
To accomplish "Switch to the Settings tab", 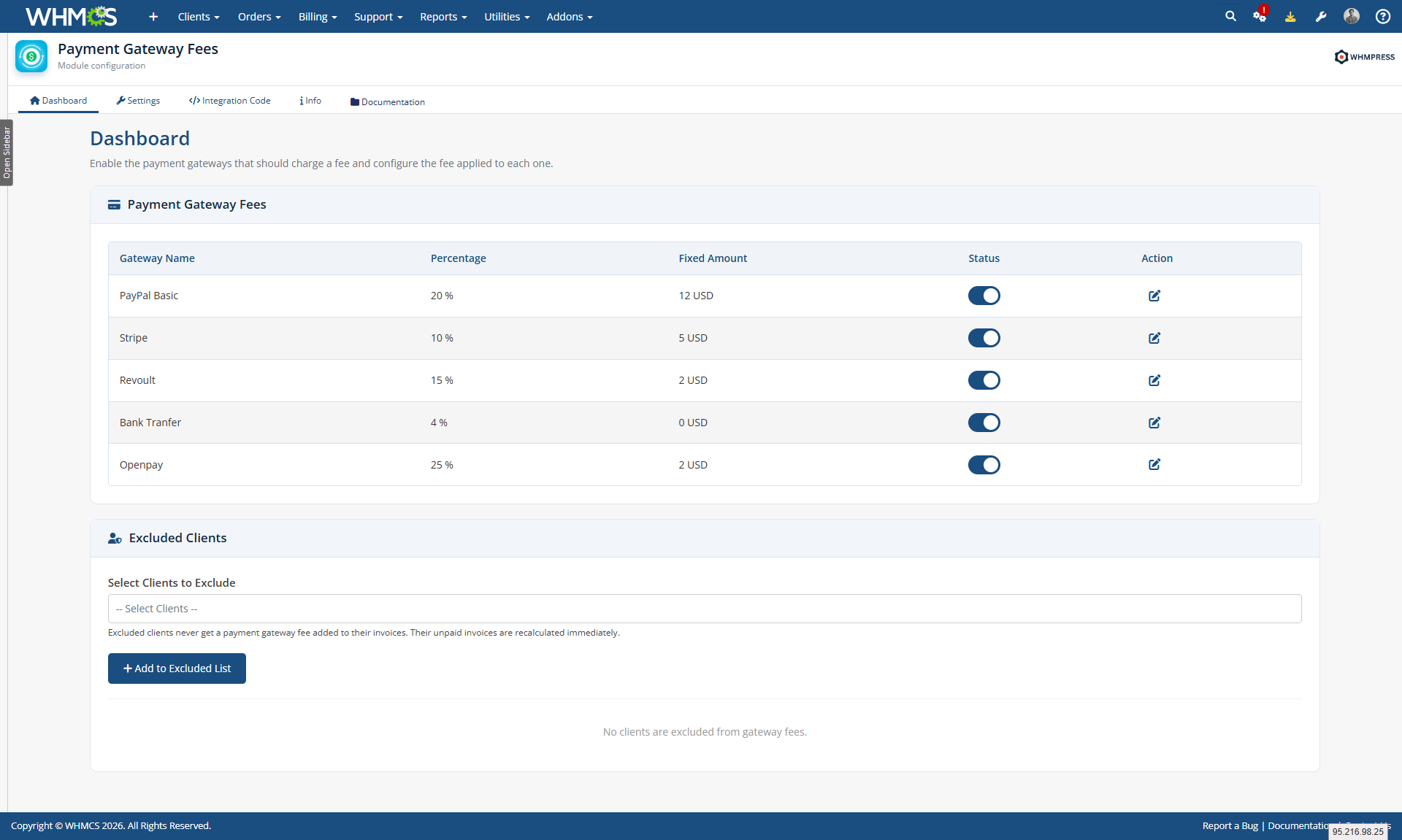I will point(138,101).
